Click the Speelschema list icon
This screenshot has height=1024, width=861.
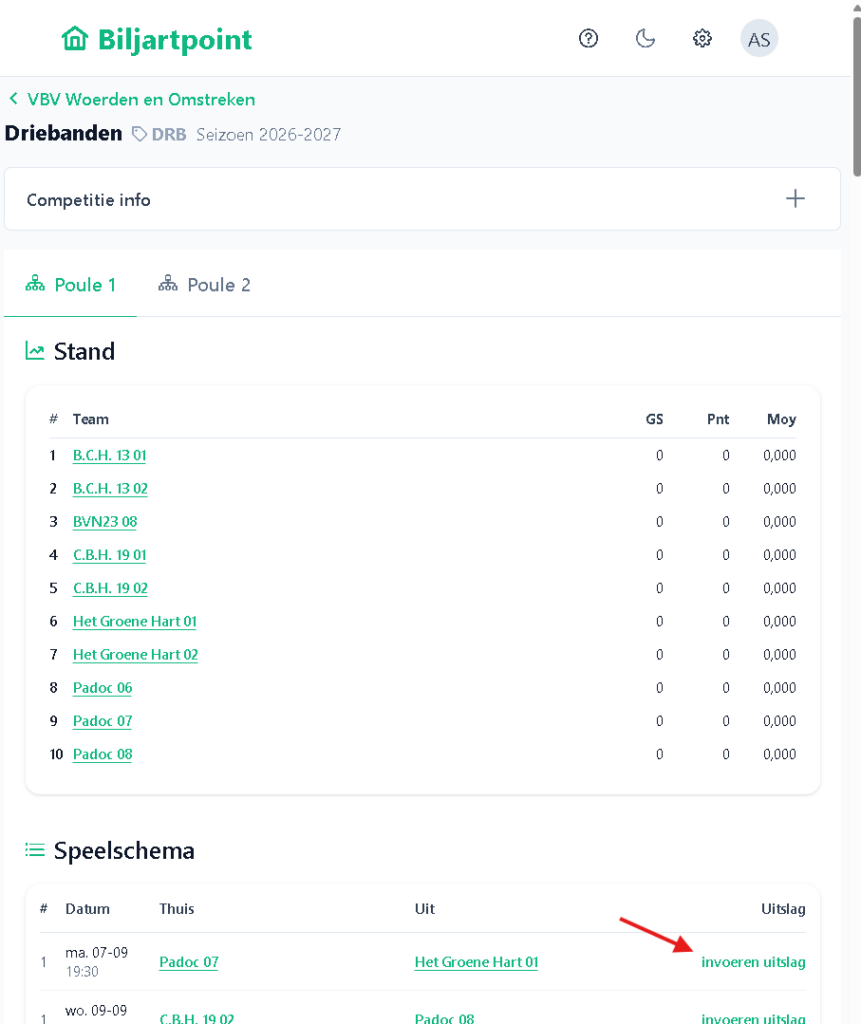coord(35,850)
